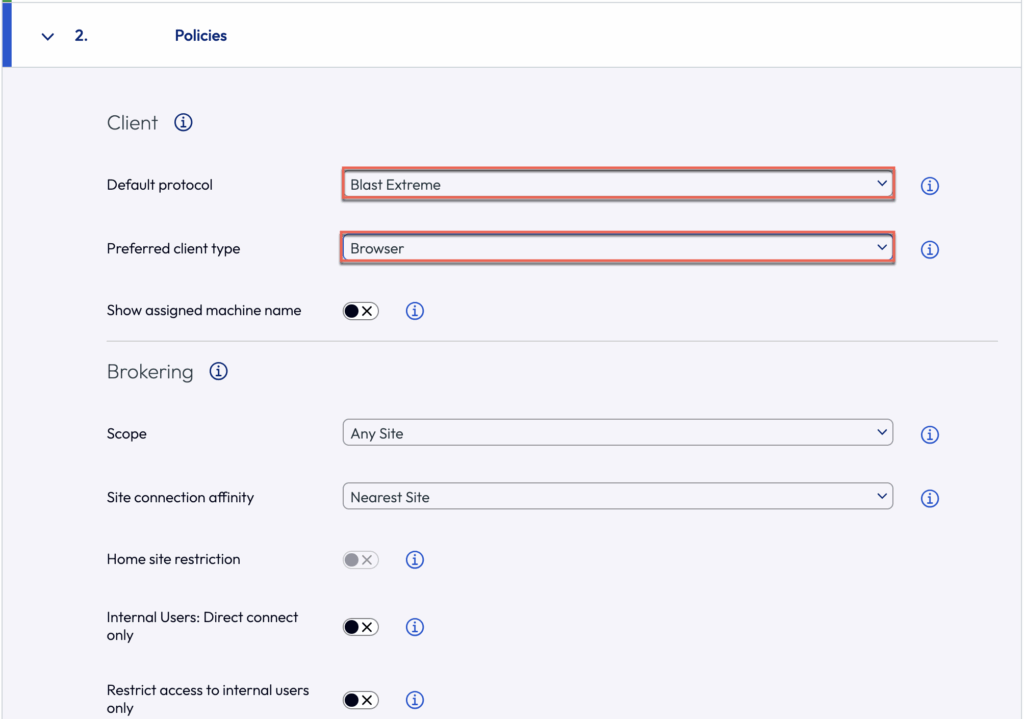This screenshot has height=719, width=1024.
Task: Toggle Show assigned machine name switch
Action: pos(360,311)
